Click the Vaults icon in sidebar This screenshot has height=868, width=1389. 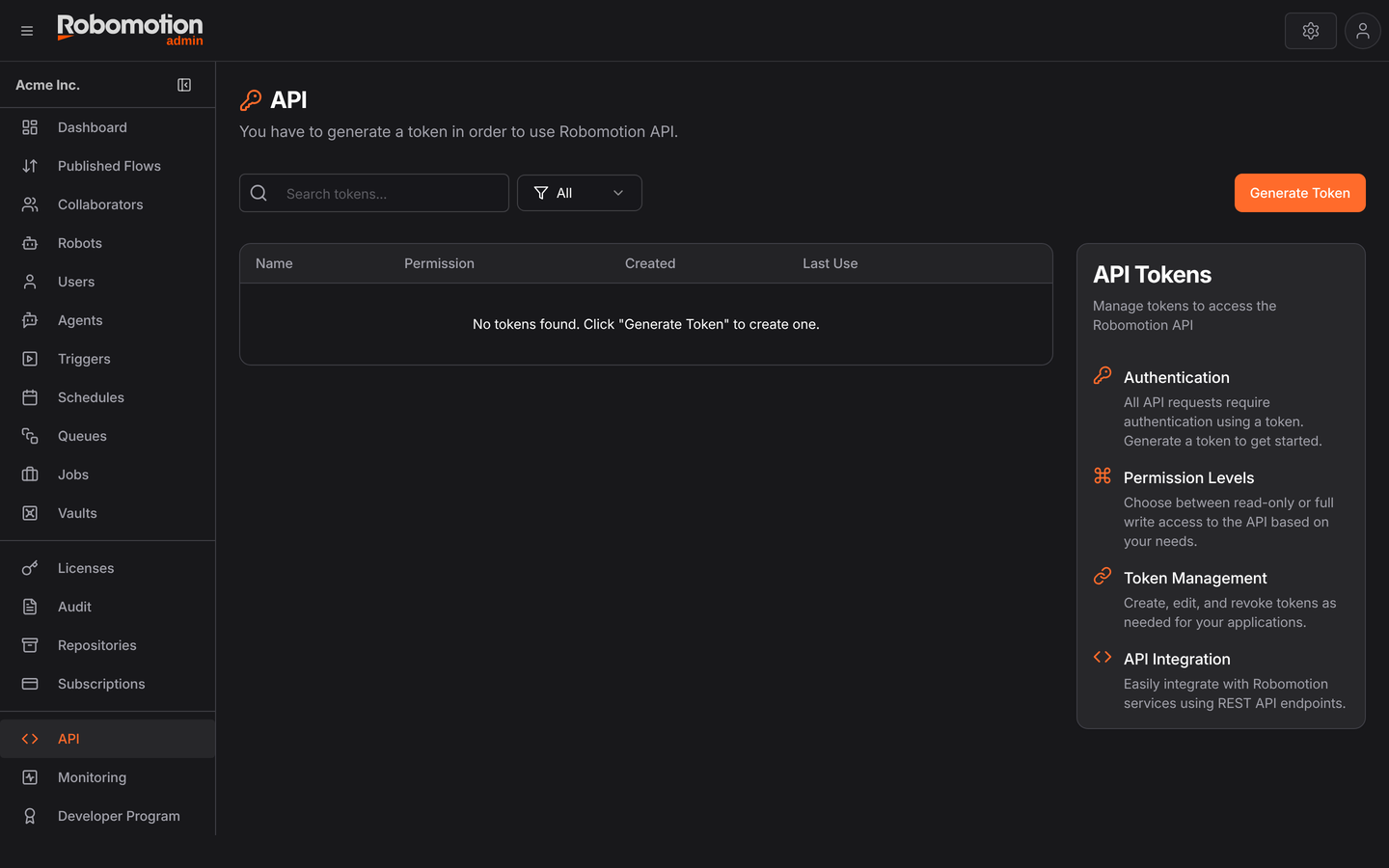[x=30, y=513]
